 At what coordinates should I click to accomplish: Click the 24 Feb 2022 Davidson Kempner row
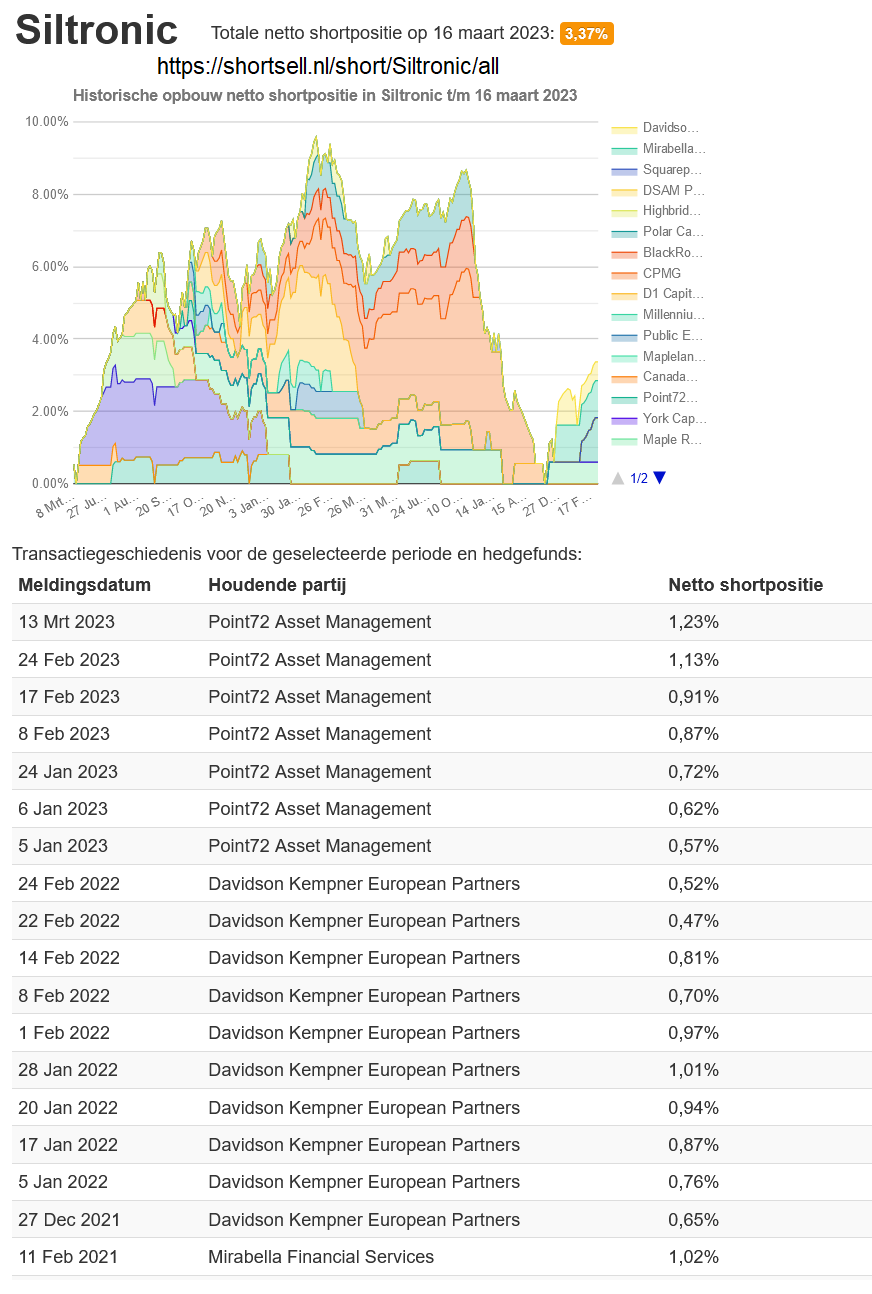(364, 884)
